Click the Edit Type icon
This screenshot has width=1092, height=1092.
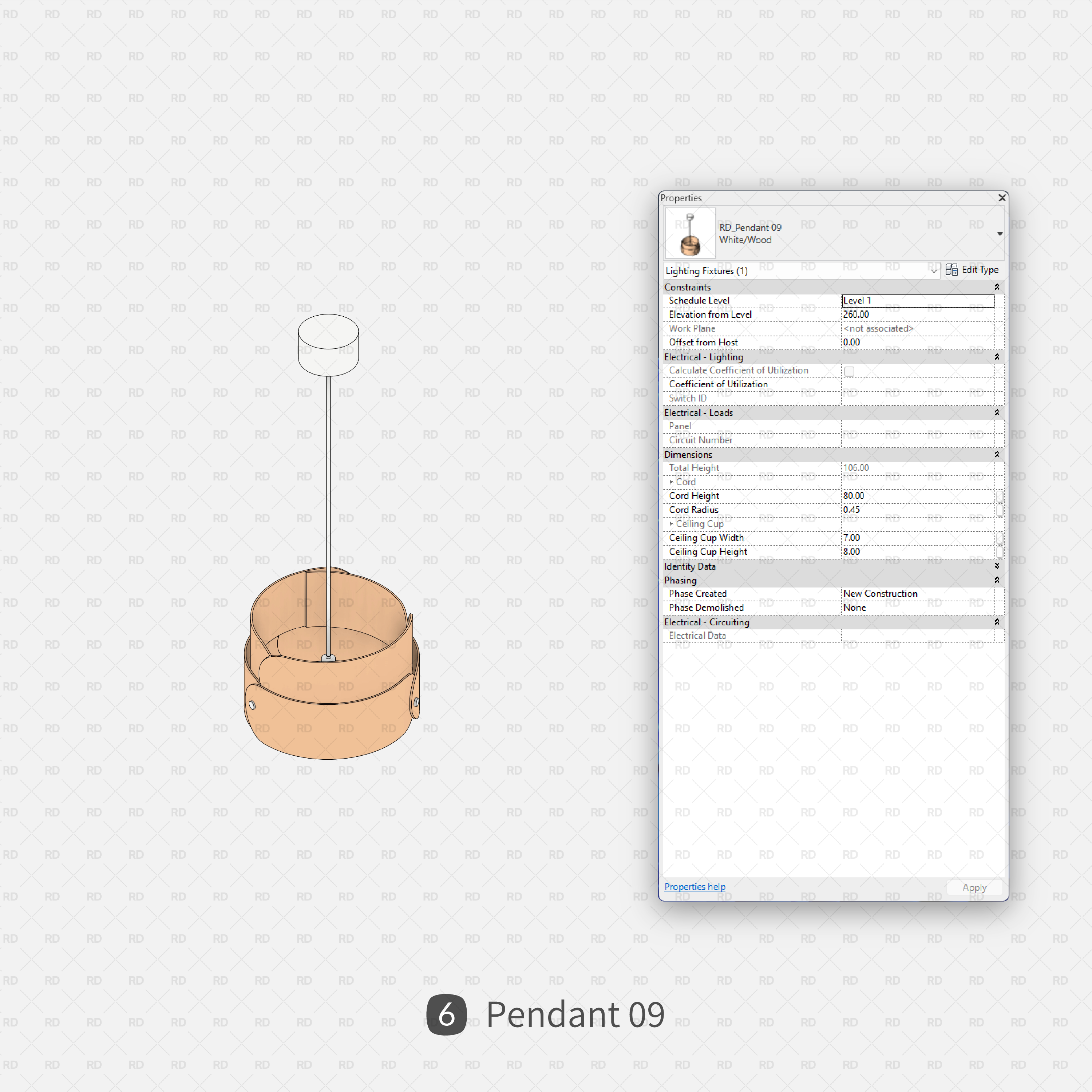tap(951, 270)
